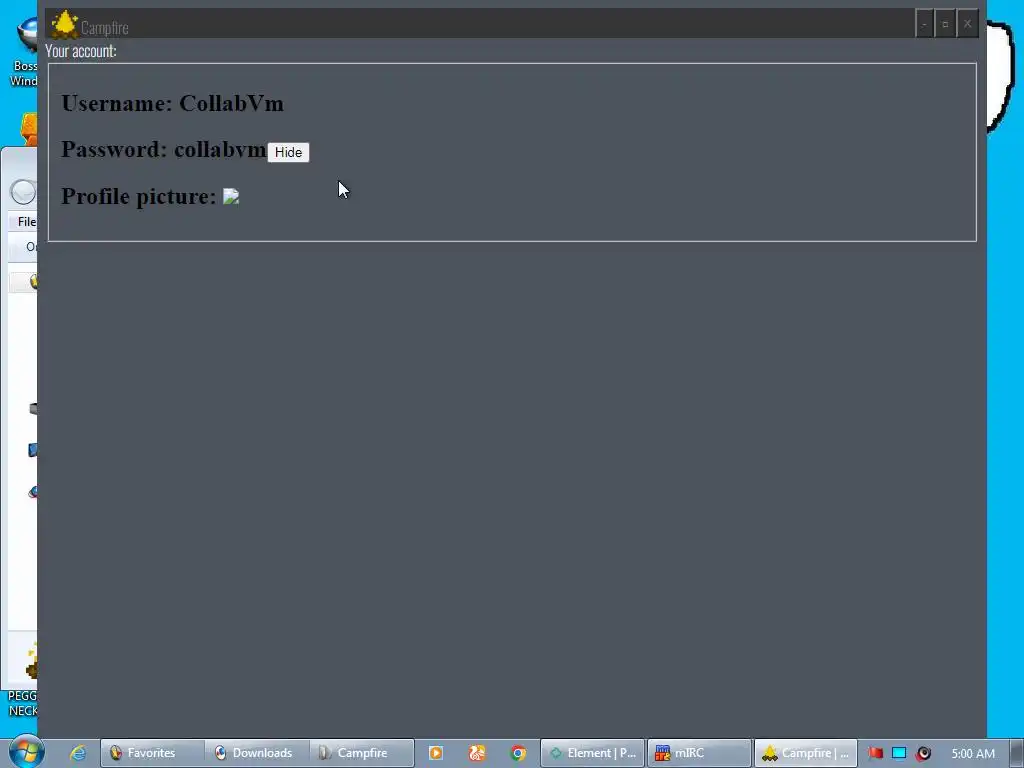The width and height of the screenshot is (1024, 768).
Task: Click the broken profile picture image
Action: 231,197
